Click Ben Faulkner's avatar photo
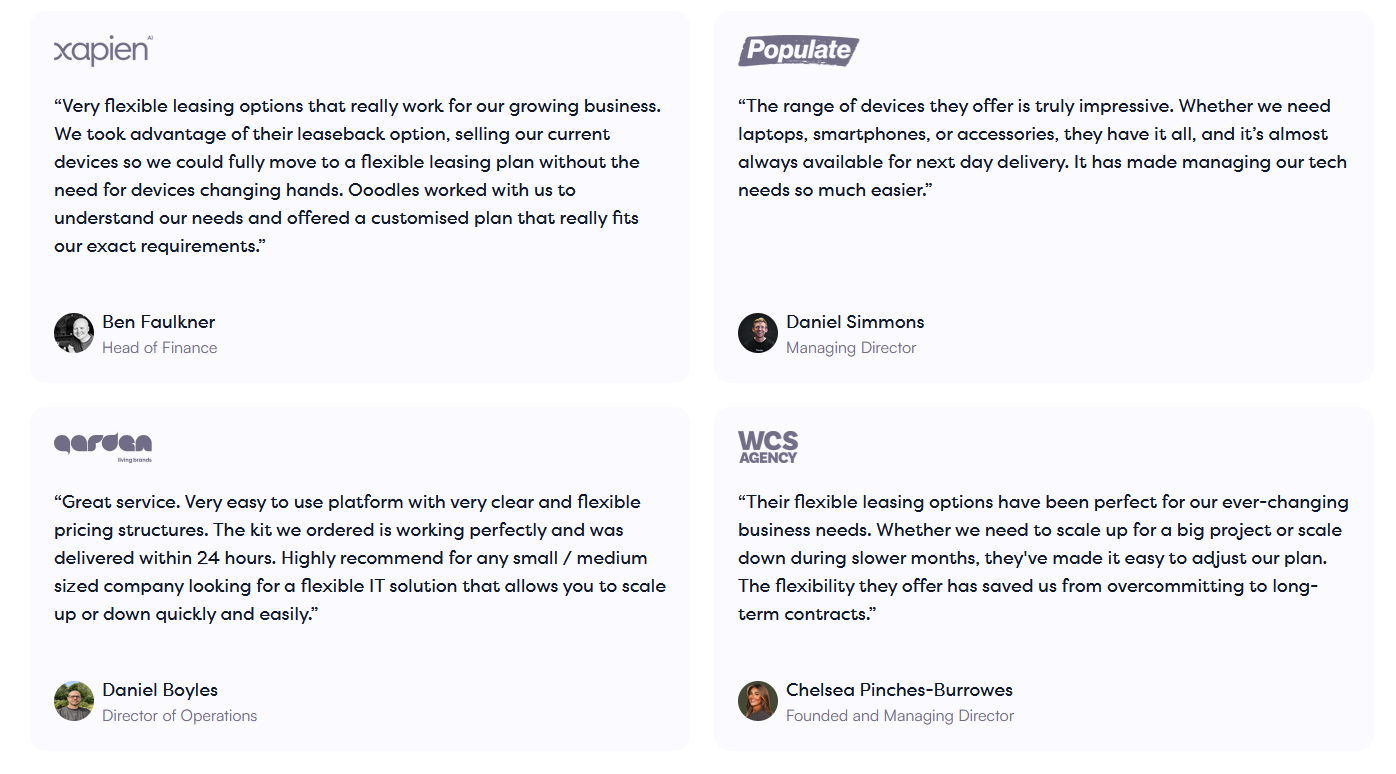 (74, 333)
